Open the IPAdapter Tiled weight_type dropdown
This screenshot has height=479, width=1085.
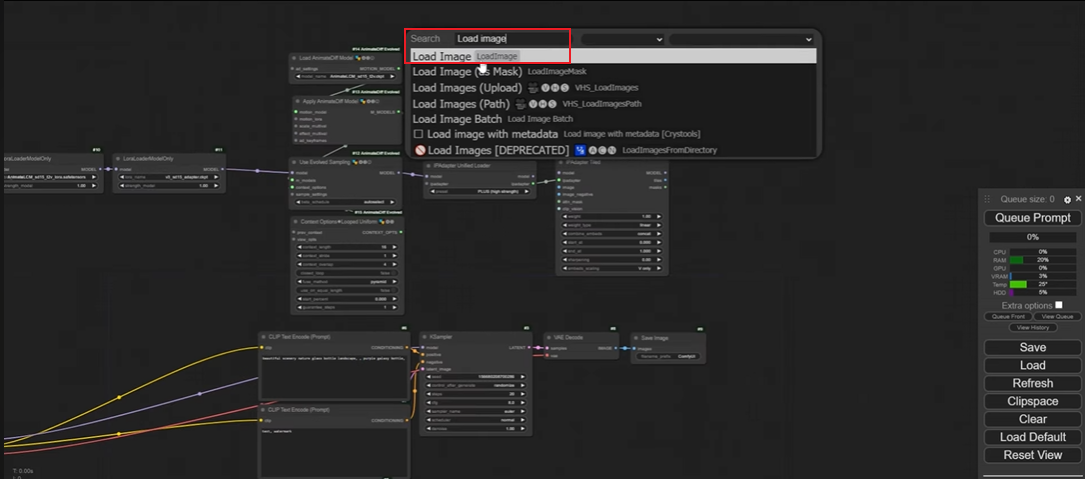pos(612,225)
